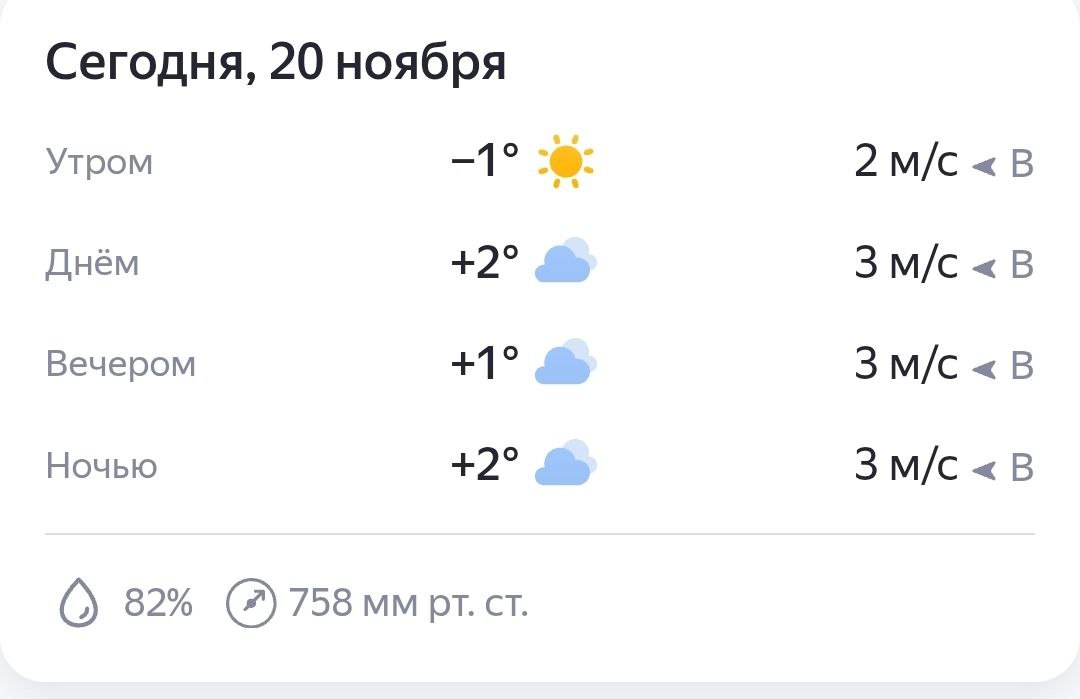This screenshot has width=1080, height=699.
Task: Click the humidity droplet icon
Action: (x=79, y=604)
